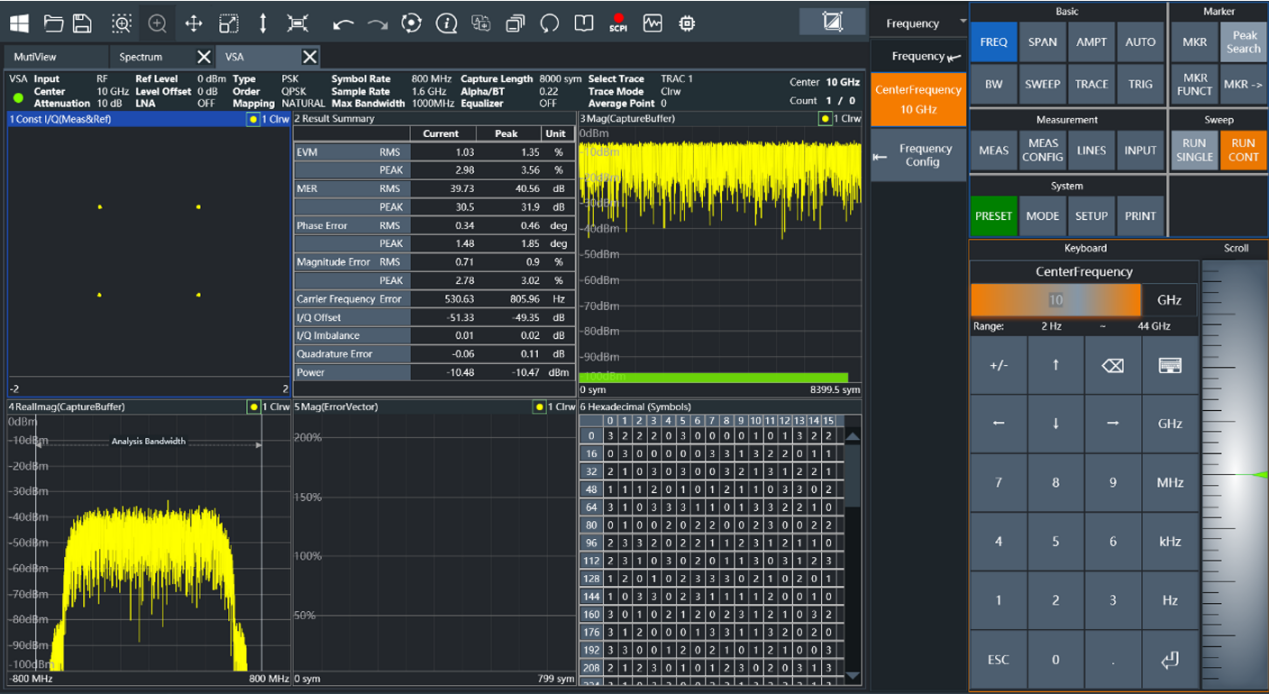Switch to the Spectrum tab
This screenshot has height=694, width=1269.
[x=141, y=57]
